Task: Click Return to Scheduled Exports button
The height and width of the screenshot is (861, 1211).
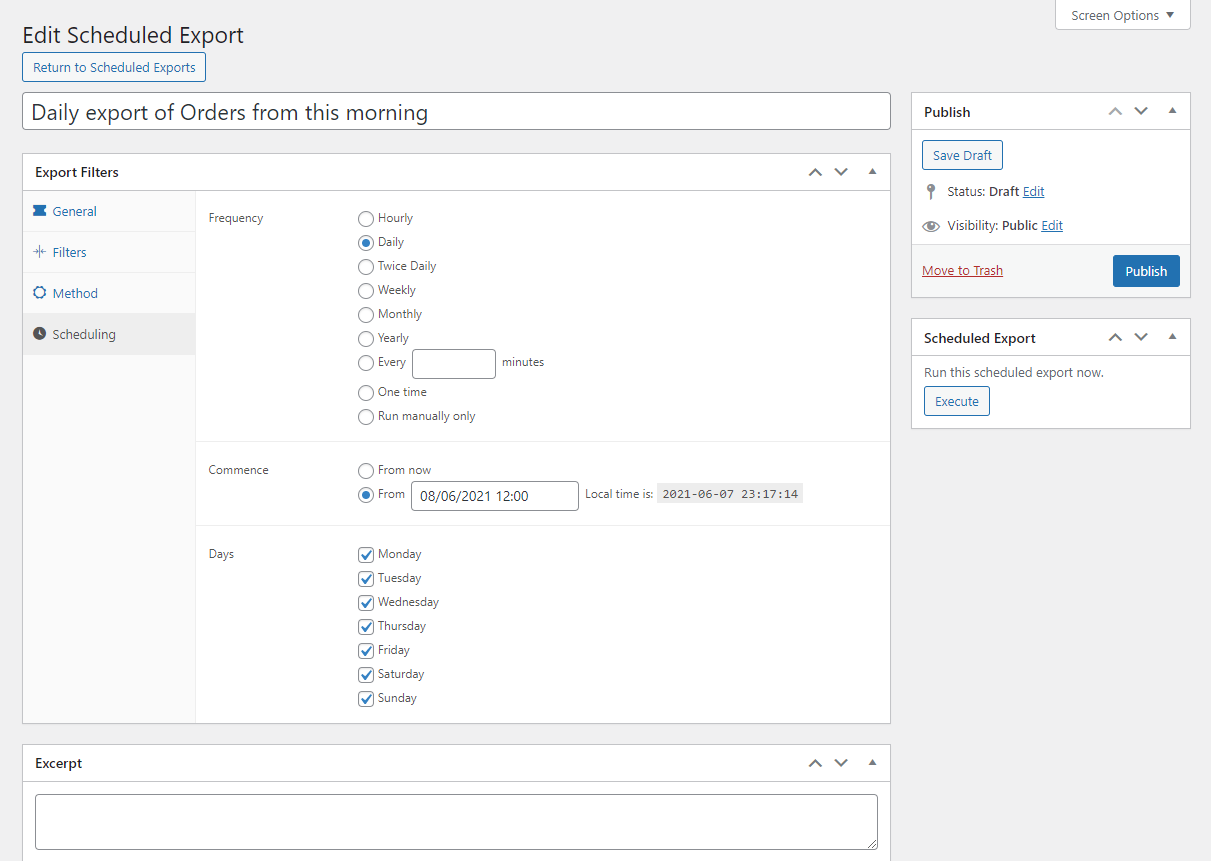Action: 114,67
